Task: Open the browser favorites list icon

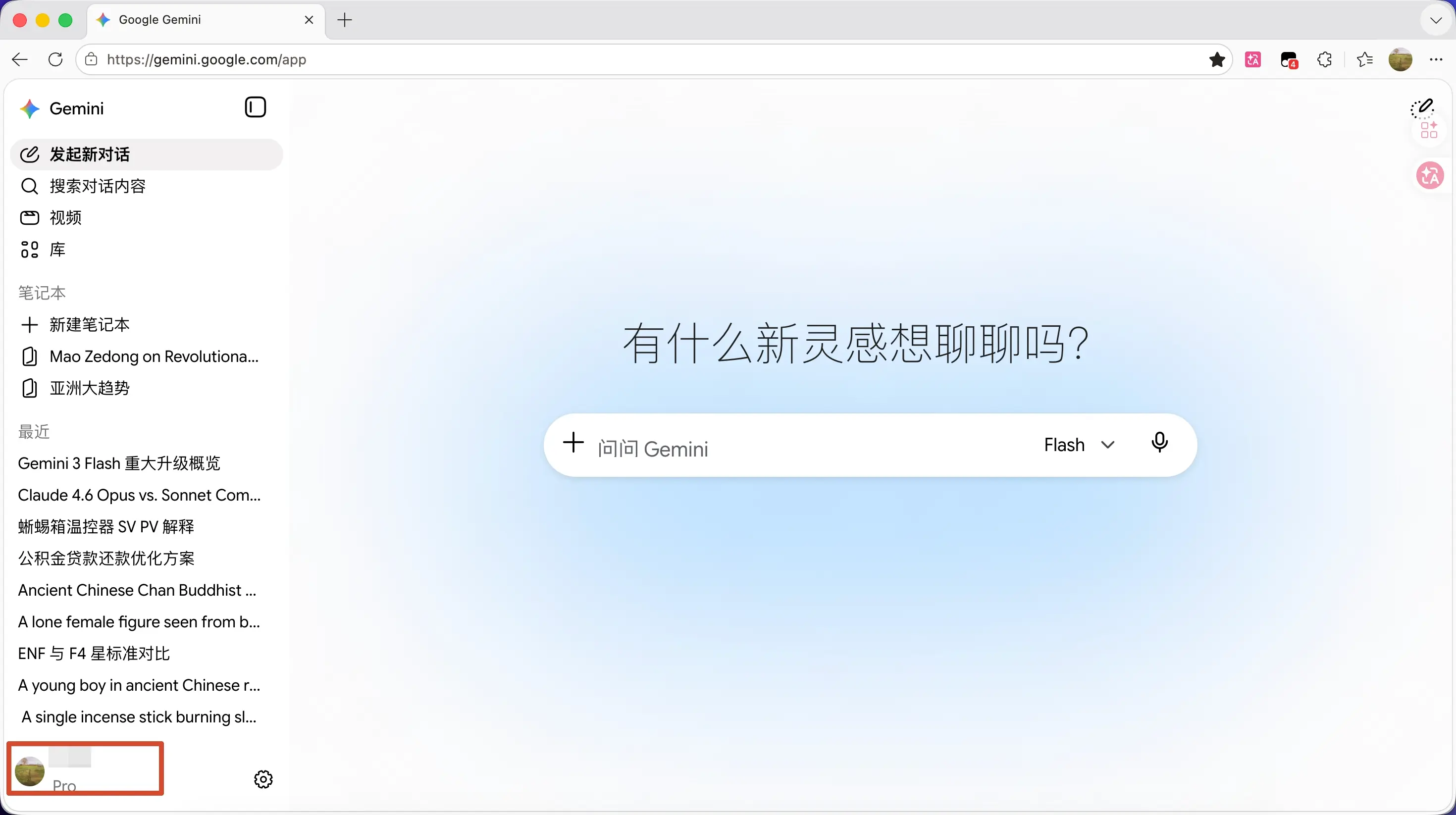Action: pos(1364,59)
